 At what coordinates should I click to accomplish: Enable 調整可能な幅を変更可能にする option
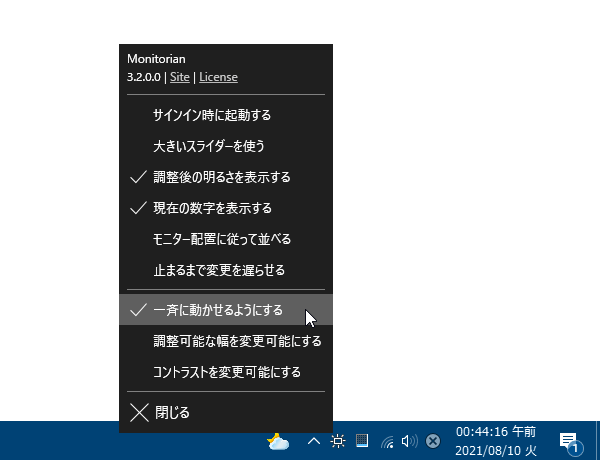(x=226, y=341)
